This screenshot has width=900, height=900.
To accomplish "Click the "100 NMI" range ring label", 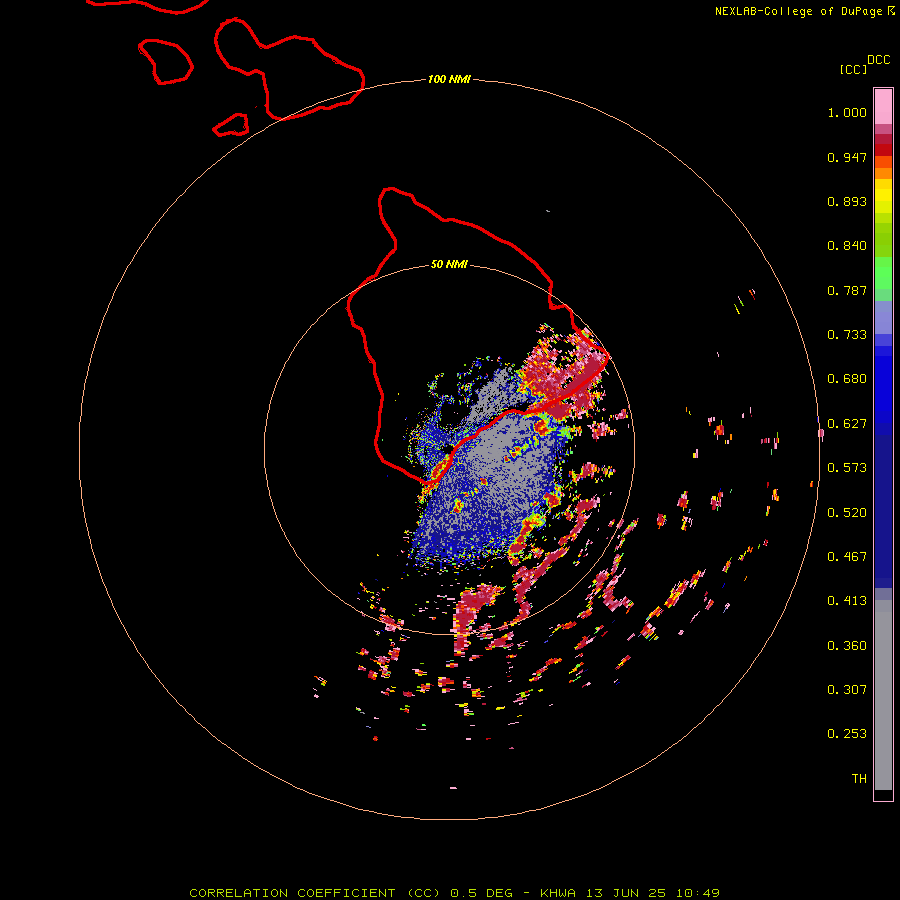I will pos(449,79).
